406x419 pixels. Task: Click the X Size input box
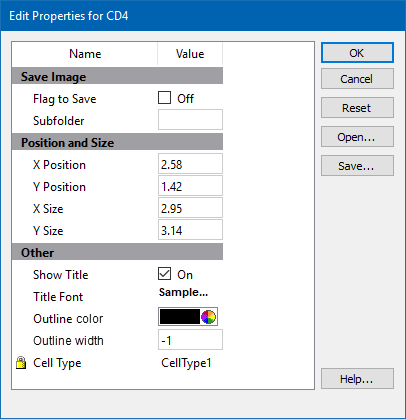(x=190, y=208)
